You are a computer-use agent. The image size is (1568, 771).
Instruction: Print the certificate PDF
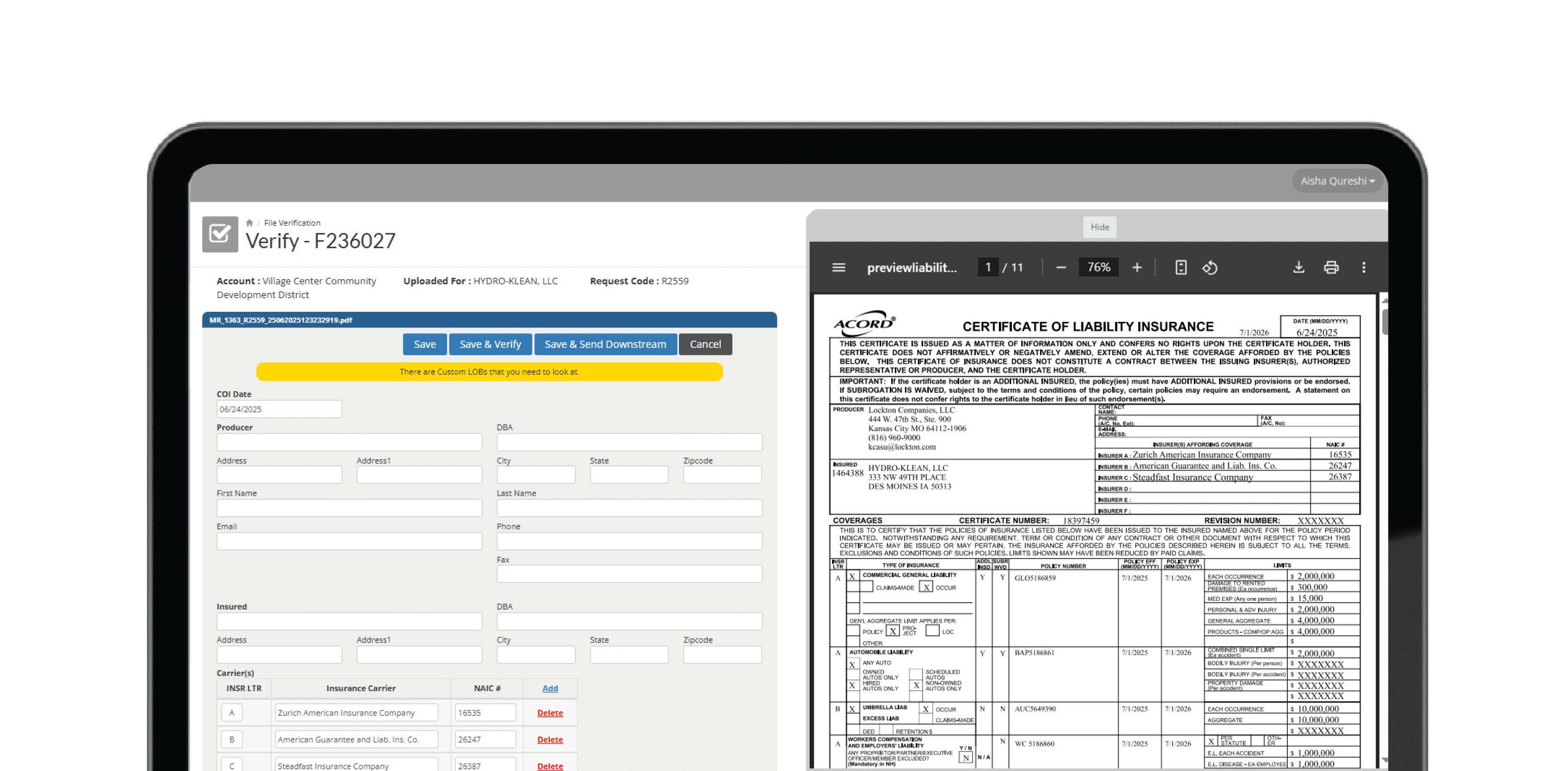coord(1331,267)
